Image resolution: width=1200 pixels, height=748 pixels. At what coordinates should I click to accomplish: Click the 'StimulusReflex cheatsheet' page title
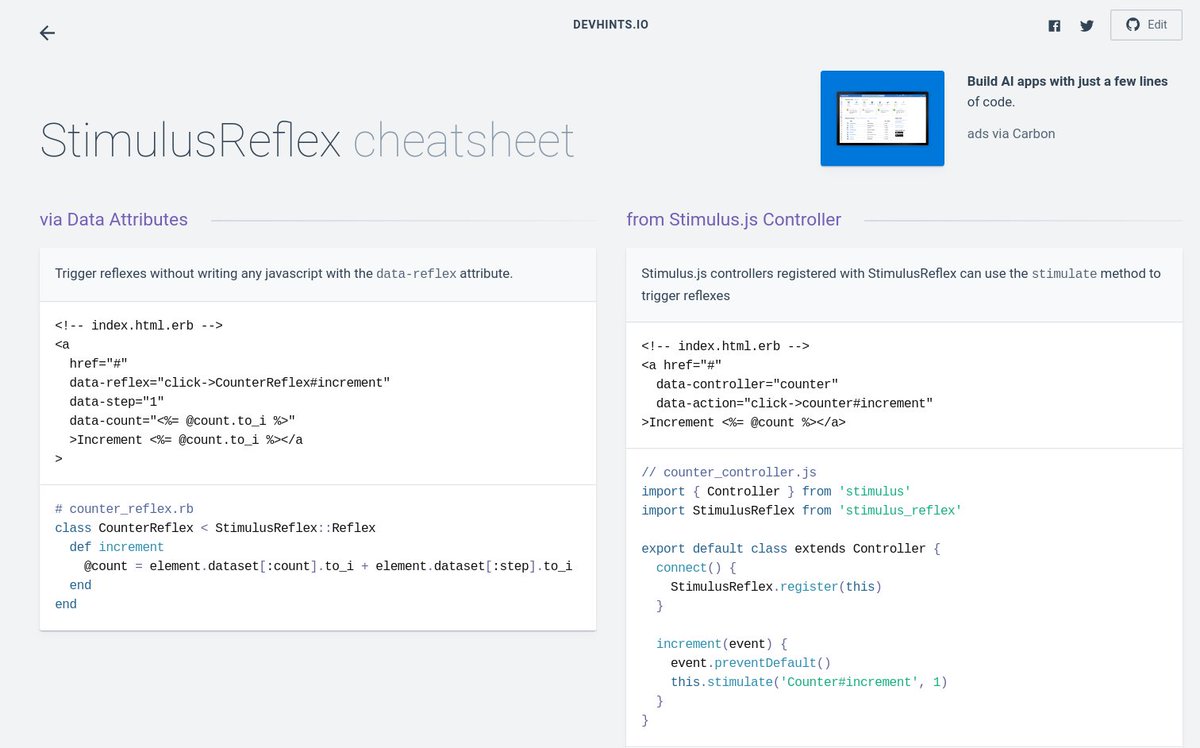click(x=307, y=141)
